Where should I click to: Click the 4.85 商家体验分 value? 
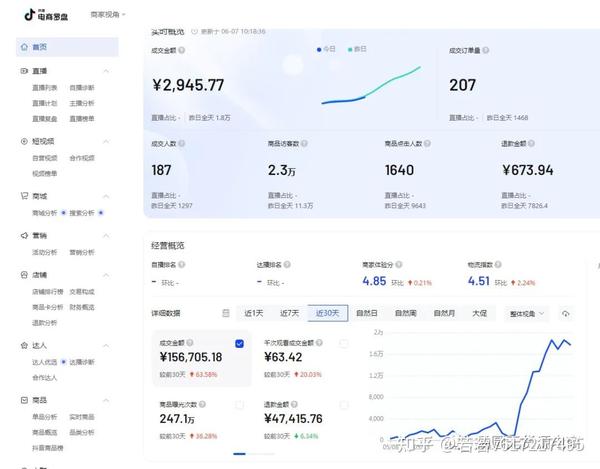(x=374, y=281)
